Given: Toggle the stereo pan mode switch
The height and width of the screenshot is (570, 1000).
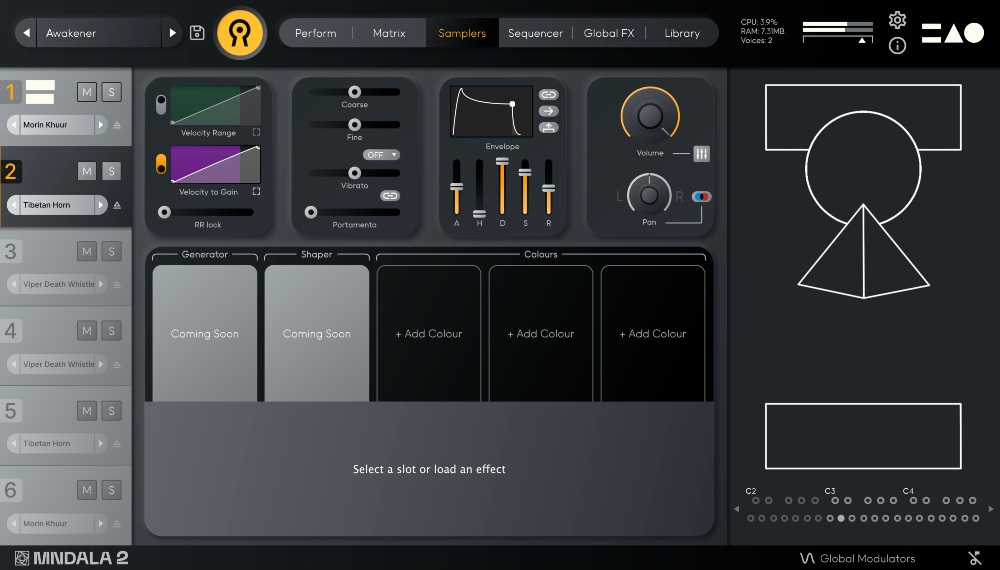Looking at the screenshot, I should click(701, 197).
